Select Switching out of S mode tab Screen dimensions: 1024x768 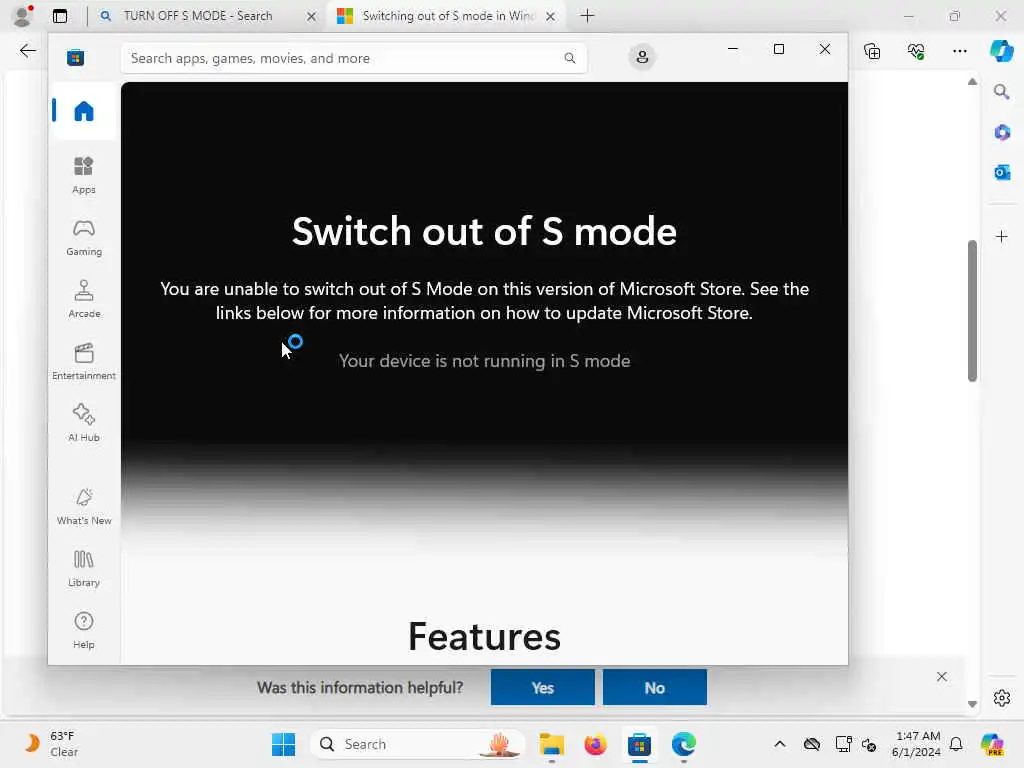pos(447,16)
